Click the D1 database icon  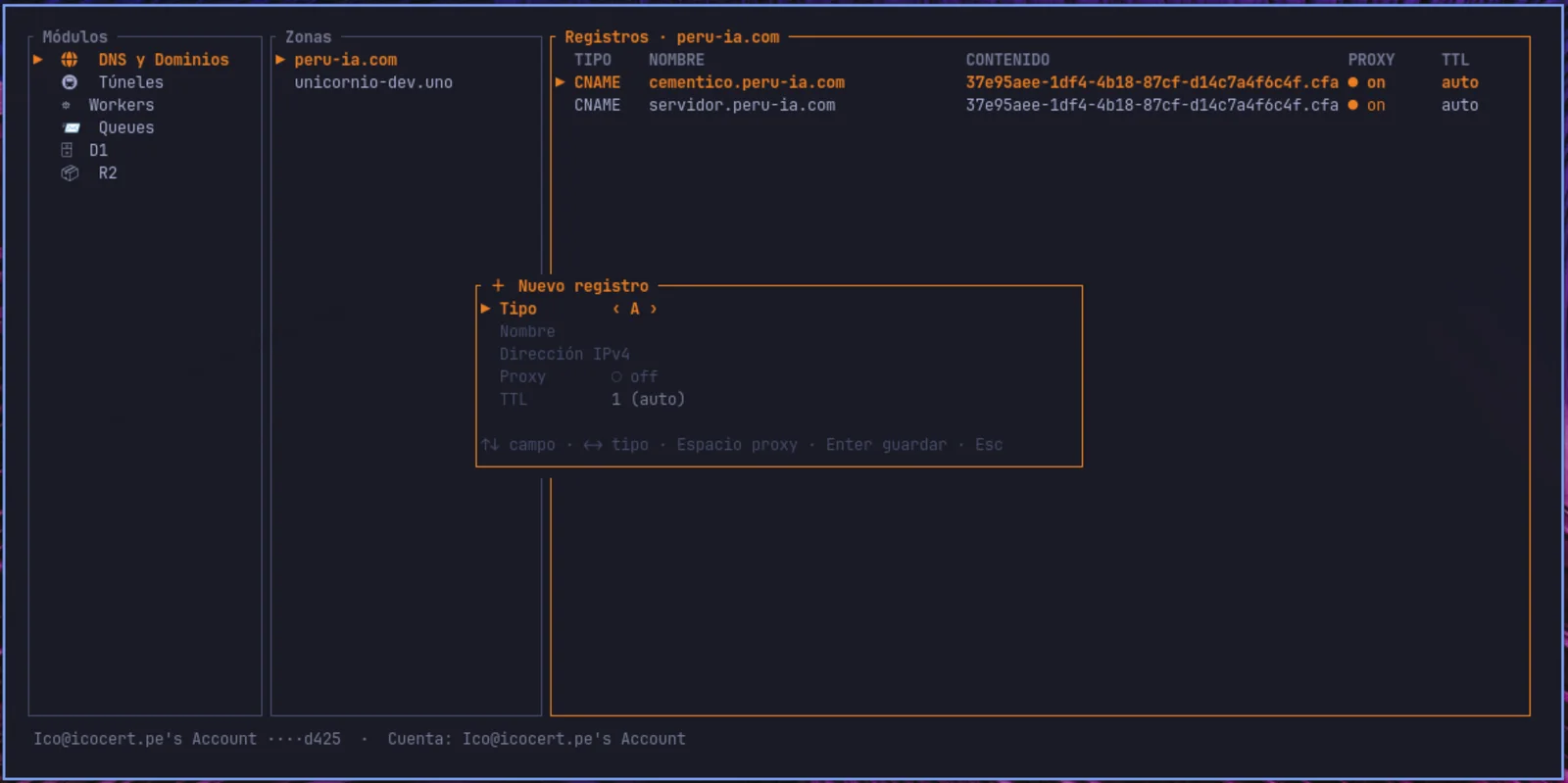point(67,150)
